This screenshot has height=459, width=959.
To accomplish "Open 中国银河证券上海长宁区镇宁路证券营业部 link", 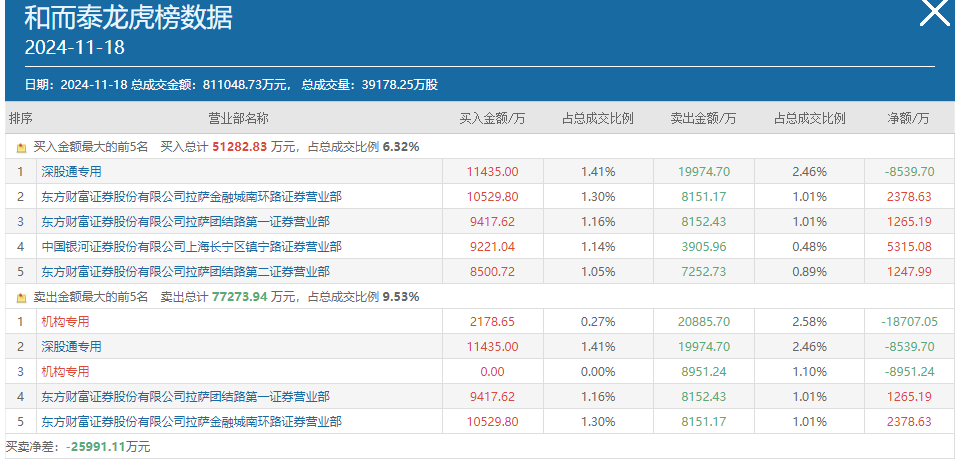I will coord(191,247).
